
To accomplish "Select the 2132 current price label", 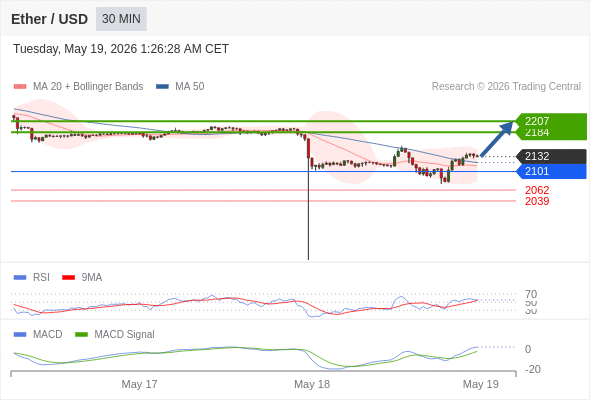I will pos(537,156).
